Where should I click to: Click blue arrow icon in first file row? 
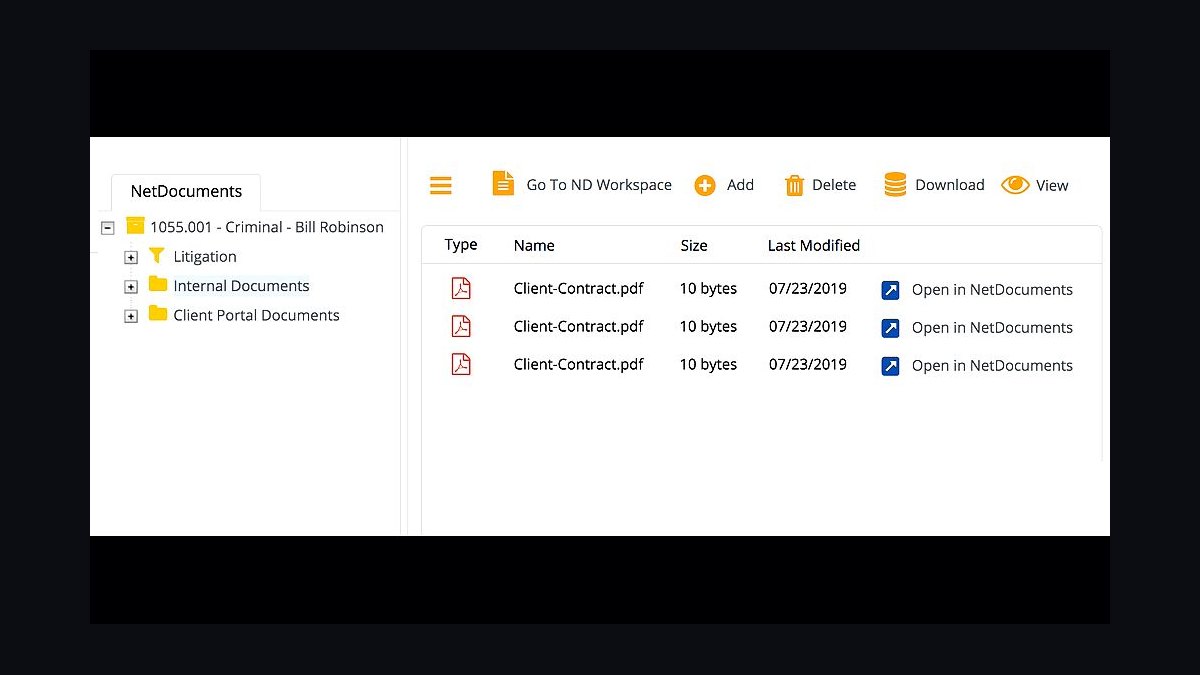point(890,290)
